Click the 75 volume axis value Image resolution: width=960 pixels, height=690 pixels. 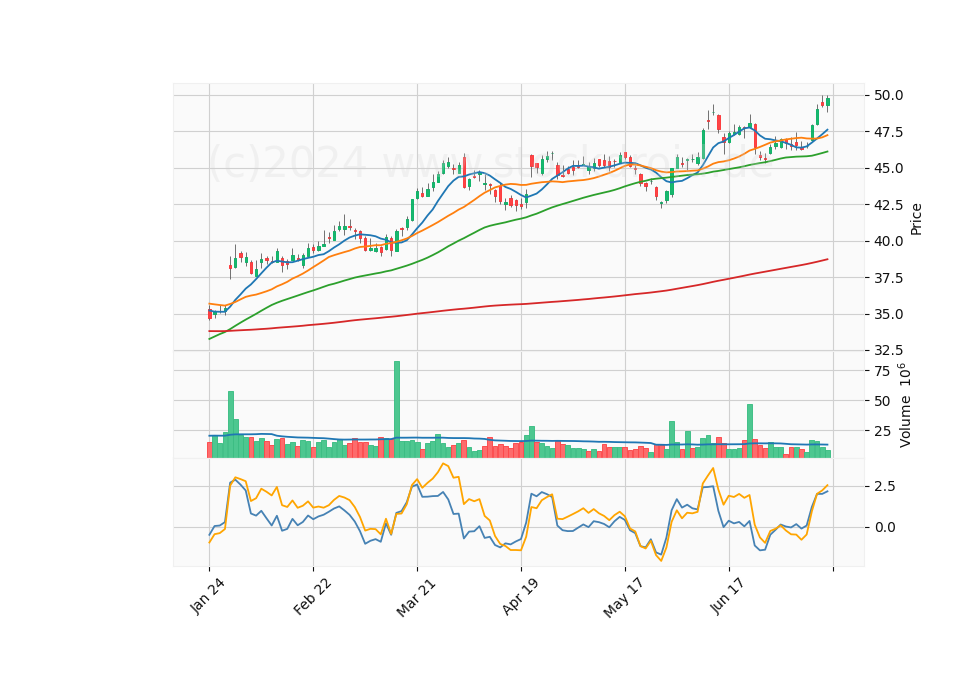[882, 371]
